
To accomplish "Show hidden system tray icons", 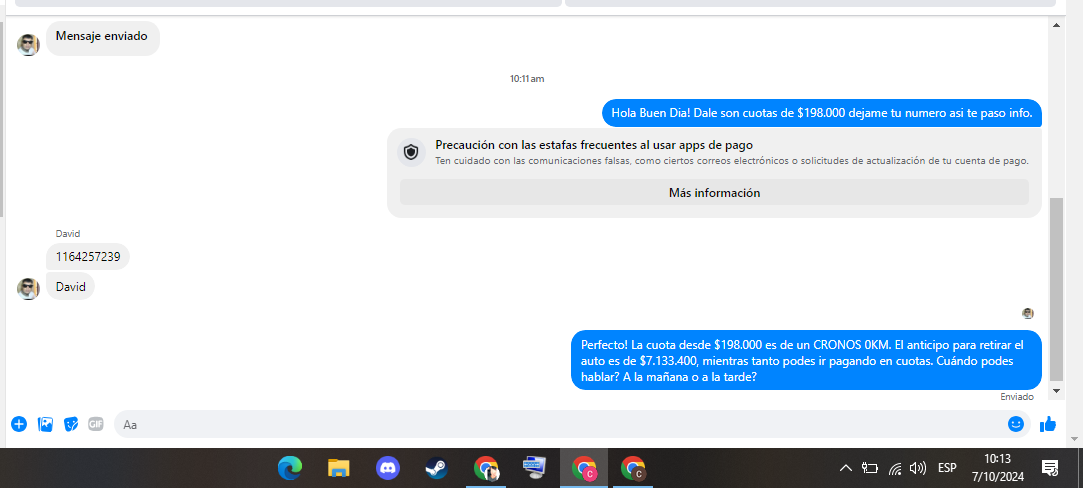I will [x=845, y=468].
